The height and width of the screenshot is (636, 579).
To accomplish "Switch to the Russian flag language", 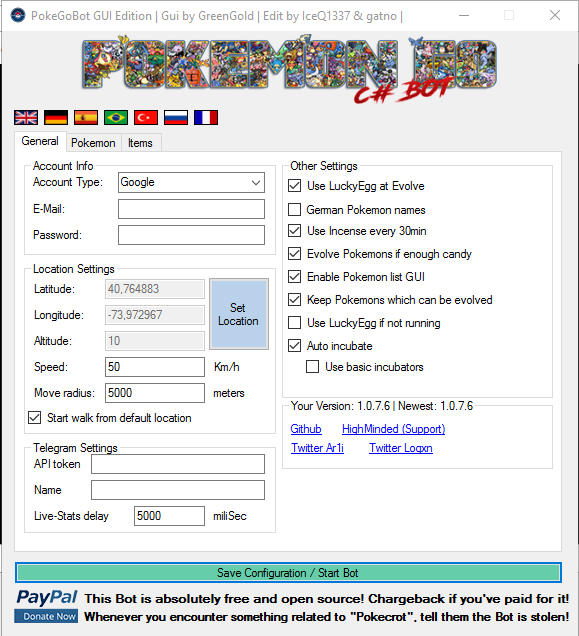I will [x=176, y=118].
